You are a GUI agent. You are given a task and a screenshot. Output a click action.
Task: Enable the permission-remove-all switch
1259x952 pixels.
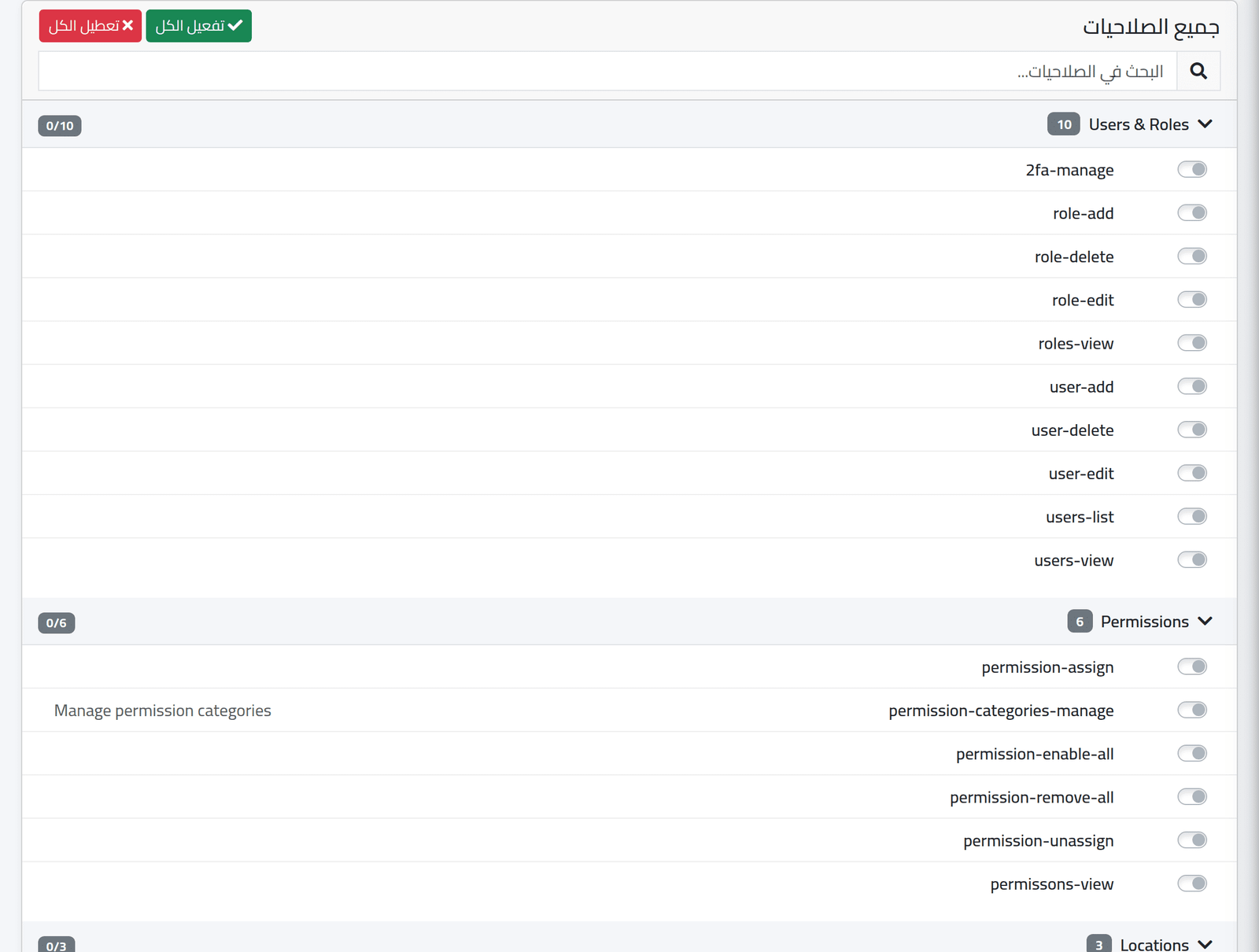point(1192,796)
